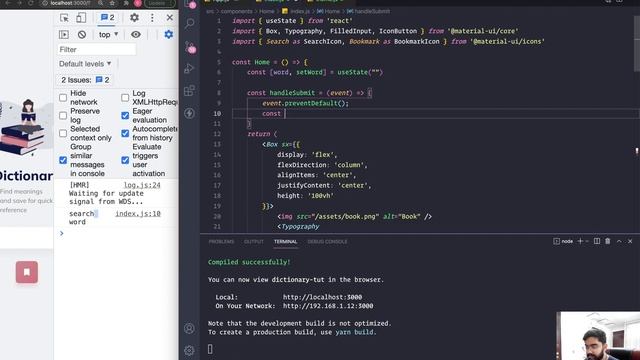
Task: Disable Autocomplete from history checkbox
Action: tap(125, 133)
